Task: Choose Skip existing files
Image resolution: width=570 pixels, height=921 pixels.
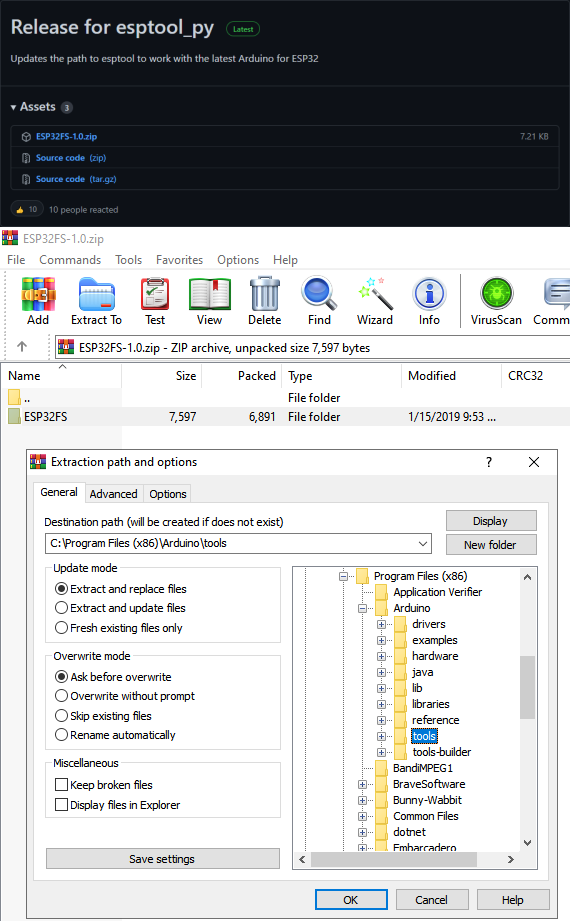Action: click(x=61, y=716)
